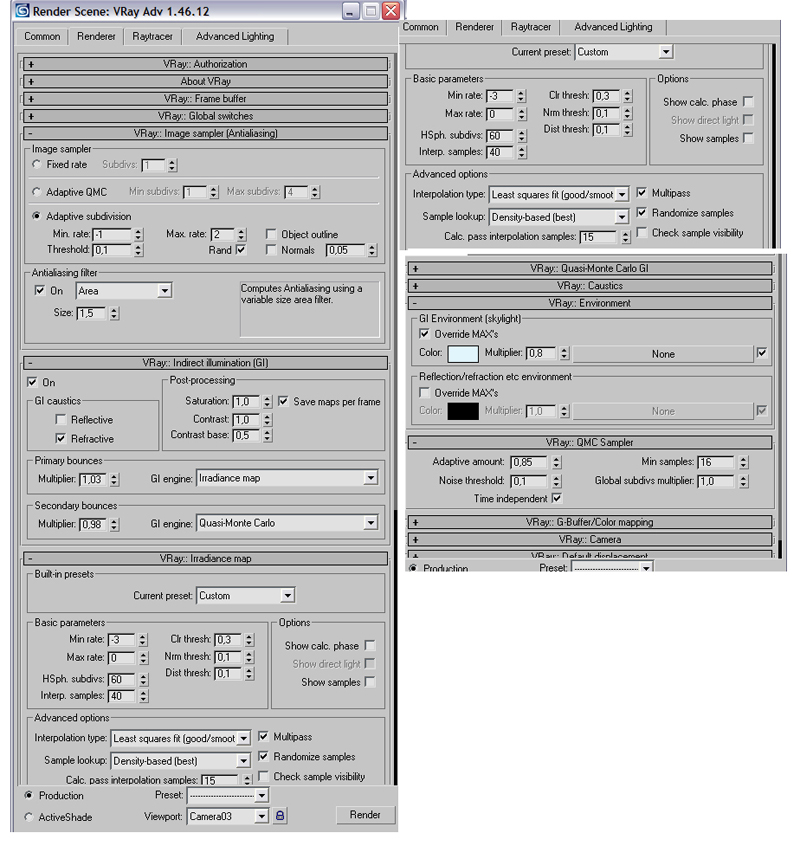Pick the GI Environment skylight color swatch
800x846 pixels.
[463, 353]
